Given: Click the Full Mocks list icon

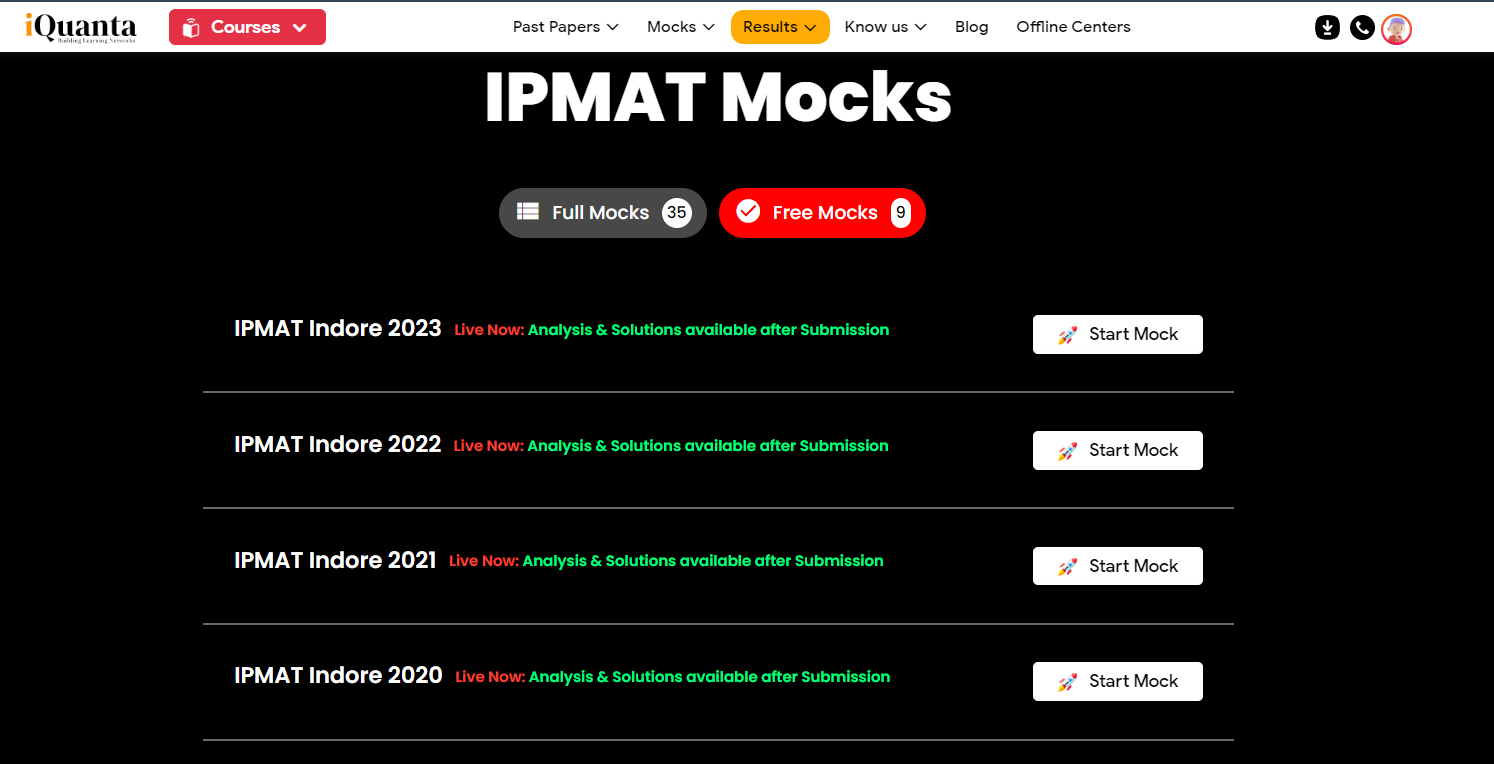Looking at the screenshot, I should tap(528, 212).
